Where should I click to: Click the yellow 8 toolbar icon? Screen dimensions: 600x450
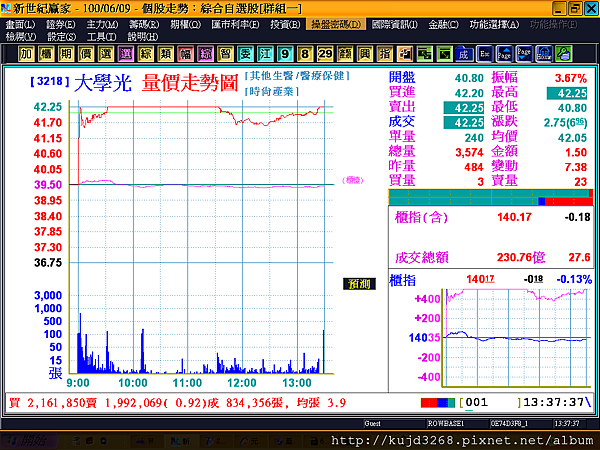click(x=305, y=54)
